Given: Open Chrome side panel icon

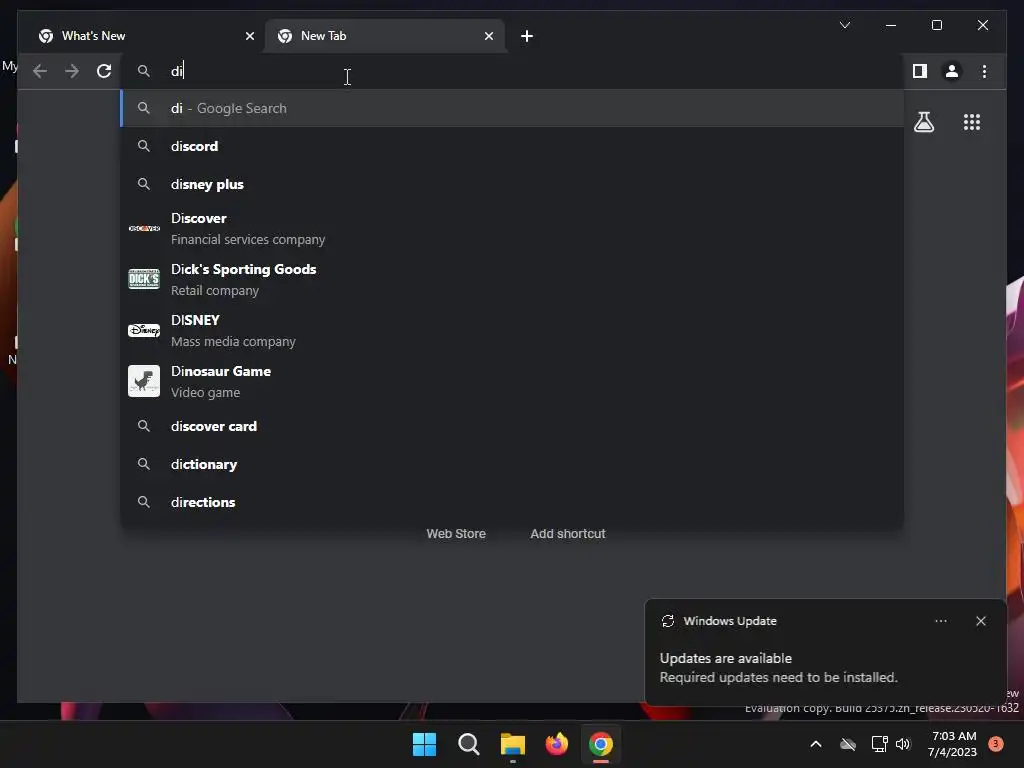Looking at the screenshot, I should [920, 71].
